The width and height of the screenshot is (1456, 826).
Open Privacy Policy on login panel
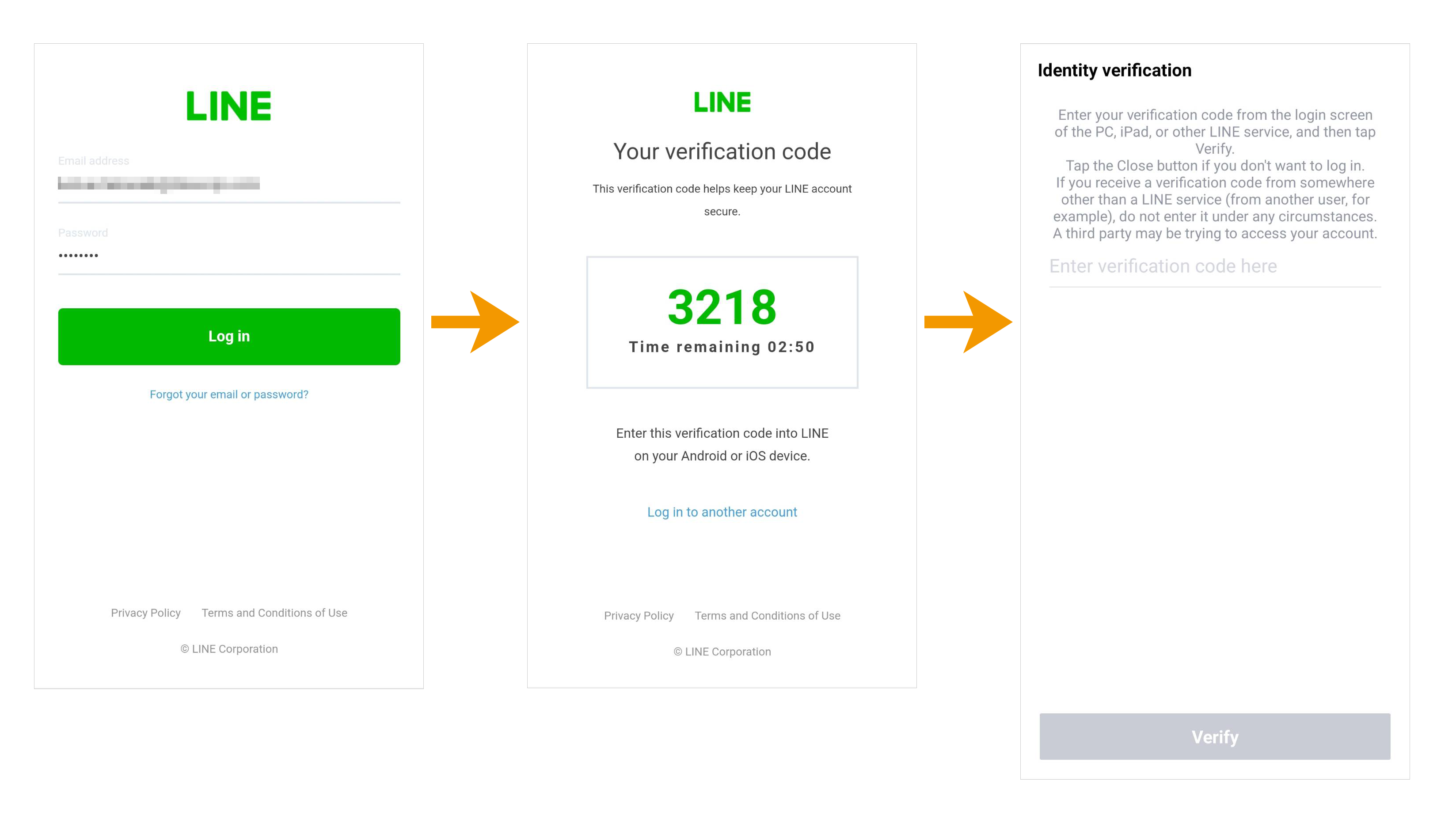click(x=145, y=613)
